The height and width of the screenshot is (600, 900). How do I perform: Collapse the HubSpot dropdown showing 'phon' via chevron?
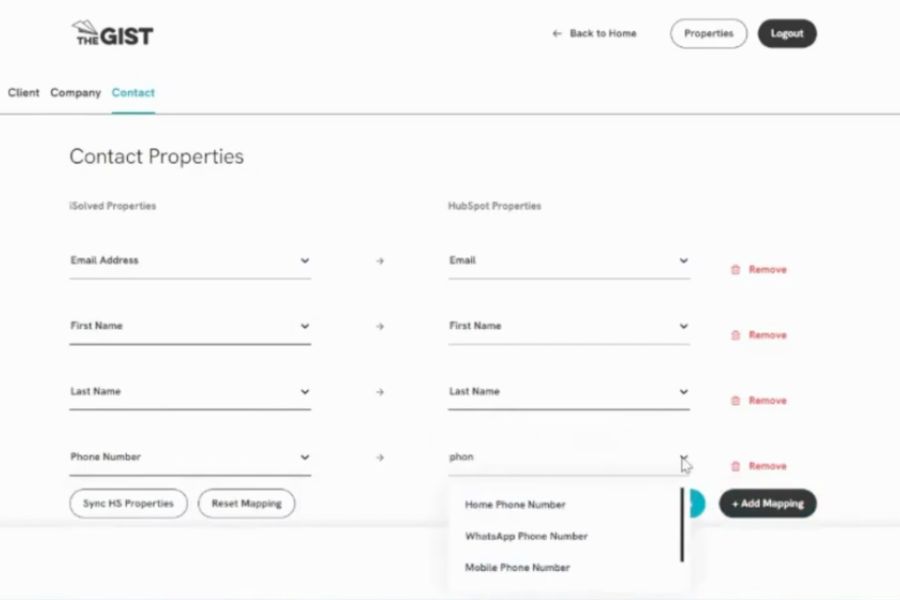[x=684, y=458]
